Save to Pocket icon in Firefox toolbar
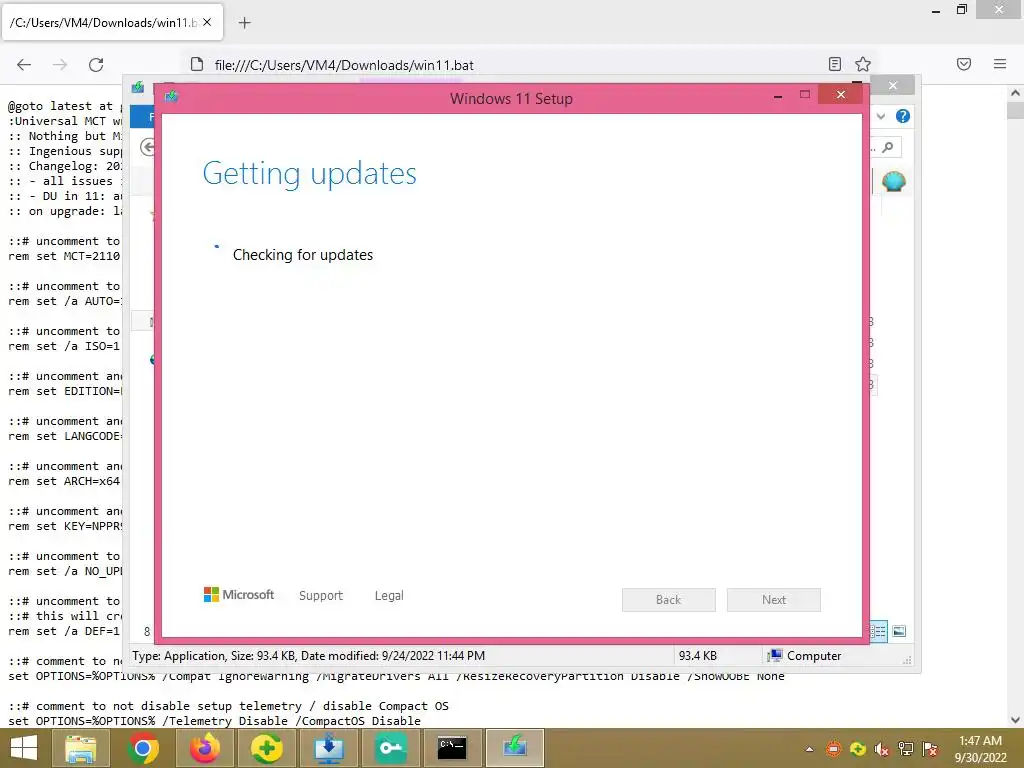This screenshot has width=1024, height=768. tap(964, 64)
